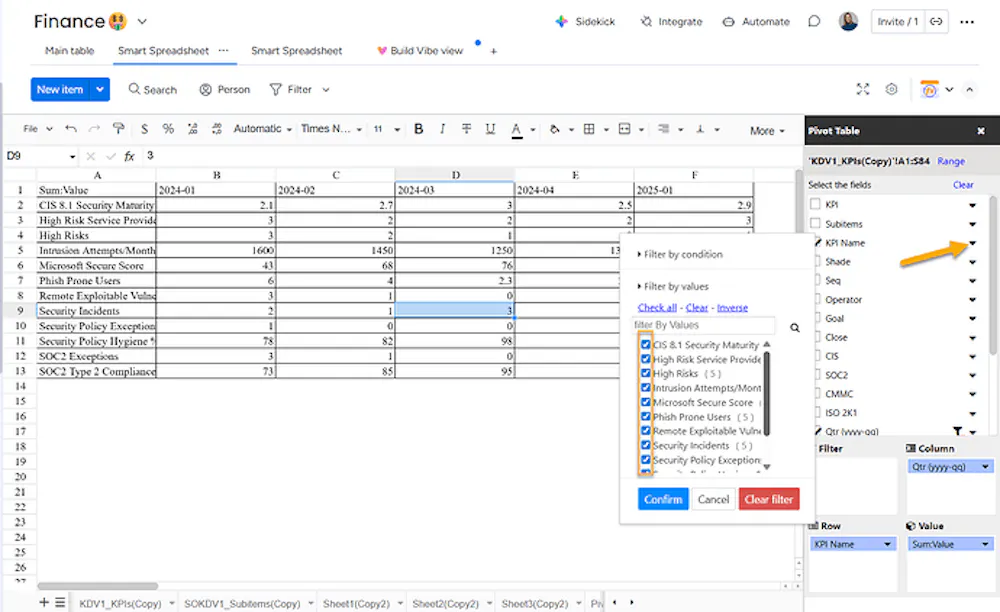Open the File menu in spreadsheet toolbar

[x=37, y=129]
